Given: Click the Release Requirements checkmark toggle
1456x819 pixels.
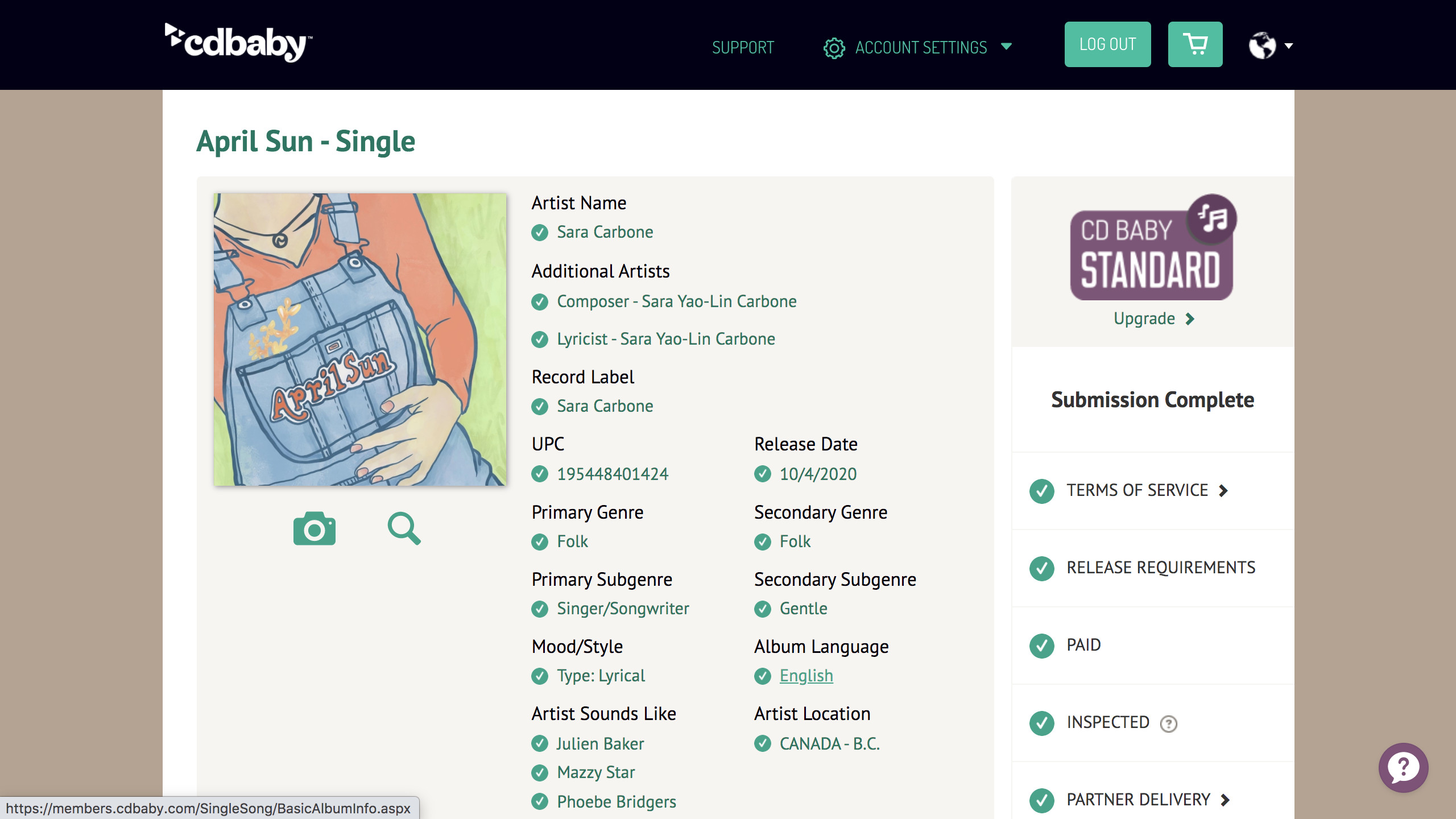Looking at the screenshot, I should tap(1041, 567).
